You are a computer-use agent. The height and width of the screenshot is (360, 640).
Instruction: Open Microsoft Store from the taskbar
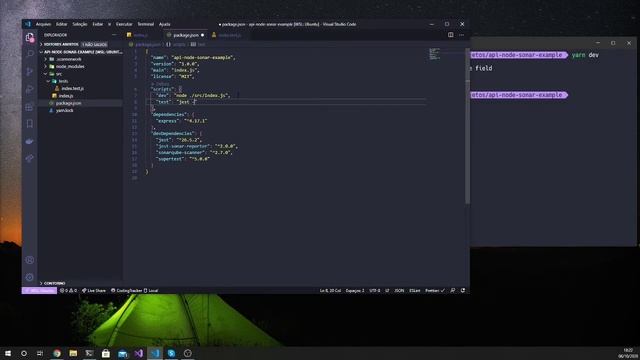pyautogui.click(x=106, y=353)
